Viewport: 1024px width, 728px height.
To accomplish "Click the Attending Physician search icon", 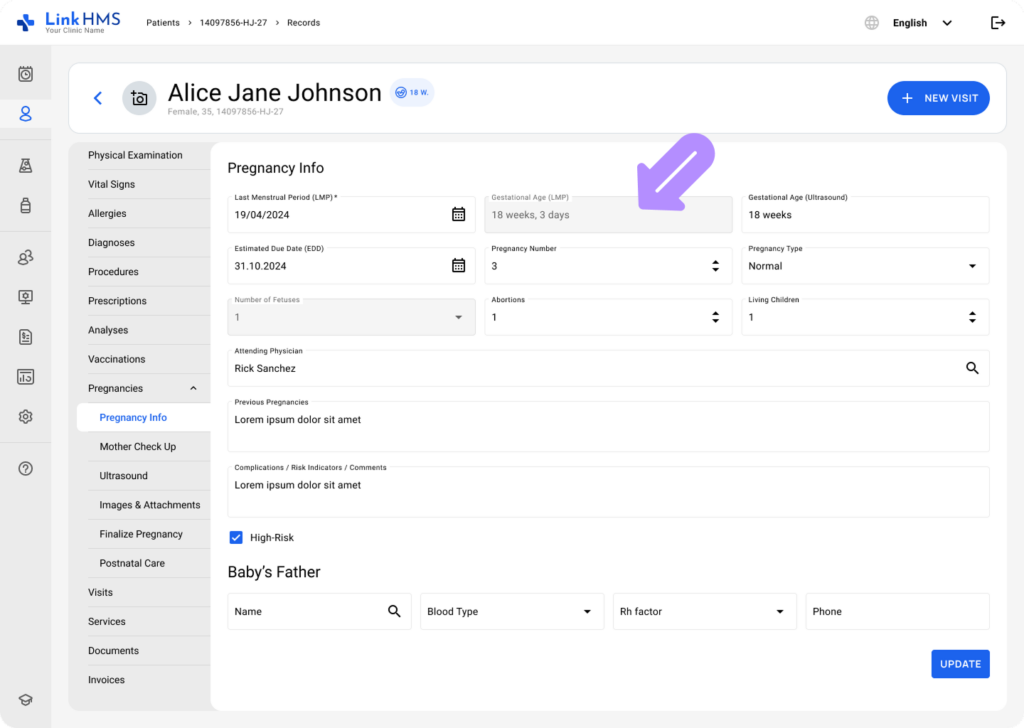I will point(972,368).
